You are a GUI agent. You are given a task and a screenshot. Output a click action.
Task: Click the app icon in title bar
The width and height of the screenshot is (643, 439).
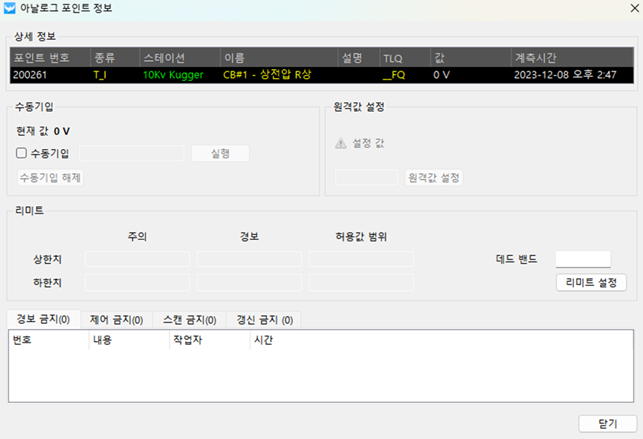click(10, 8)
